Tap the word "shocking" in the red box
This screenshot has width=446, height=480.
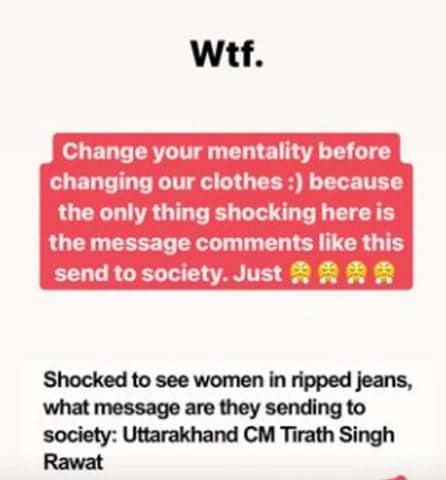point(265,213)
